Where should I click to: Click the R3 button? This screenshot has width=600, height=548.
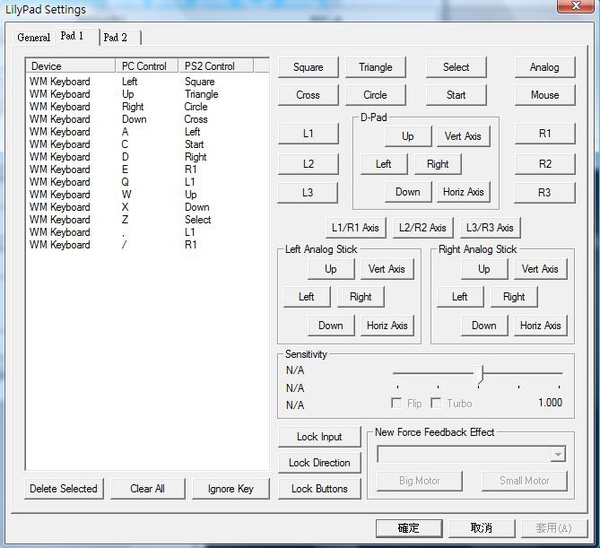(x=545, y=192)
